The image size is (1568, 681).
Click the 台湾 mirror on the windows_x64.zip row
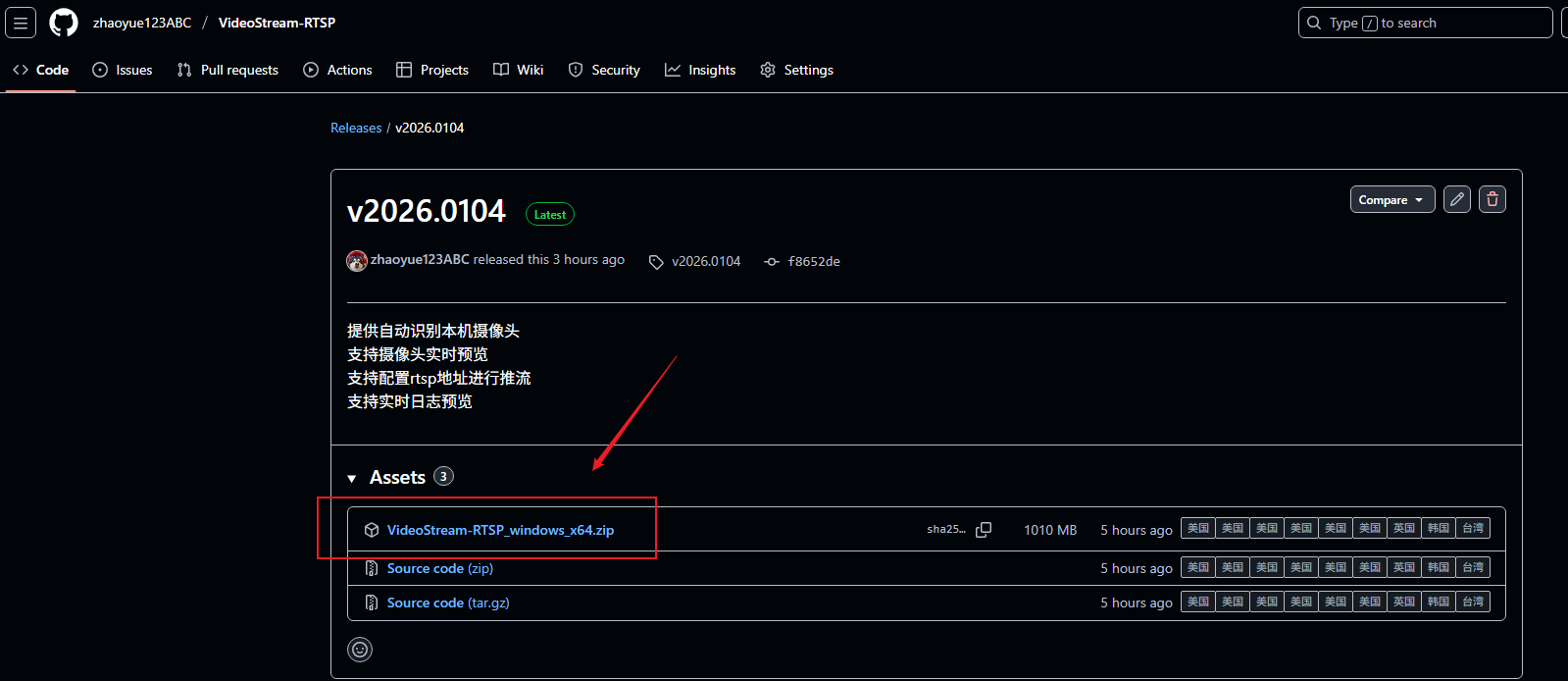(x=1473, y=528)
